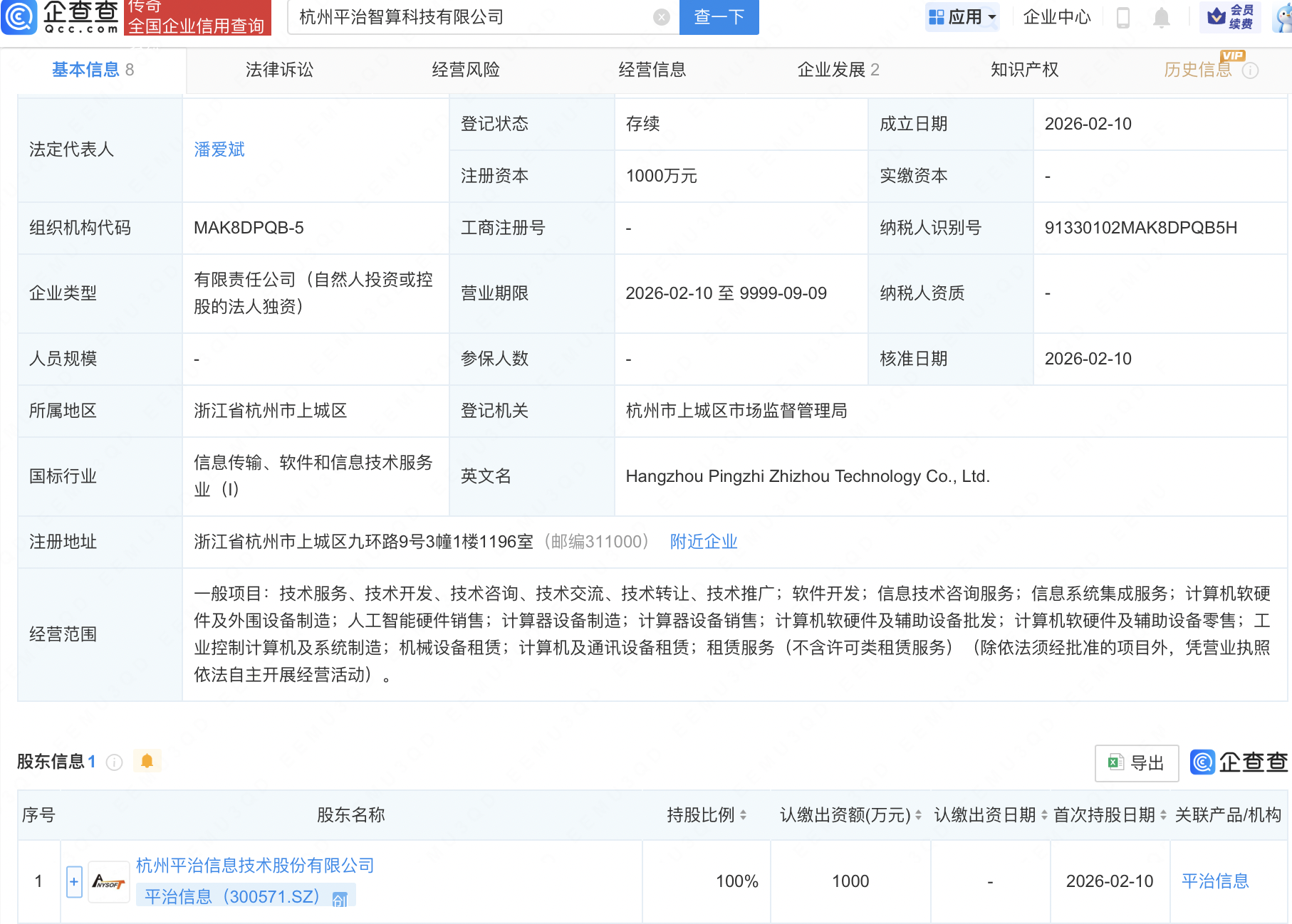1292x924 pixels.
Task: Open the 应用 dropdown menu
Action: (x=962, y=17)
